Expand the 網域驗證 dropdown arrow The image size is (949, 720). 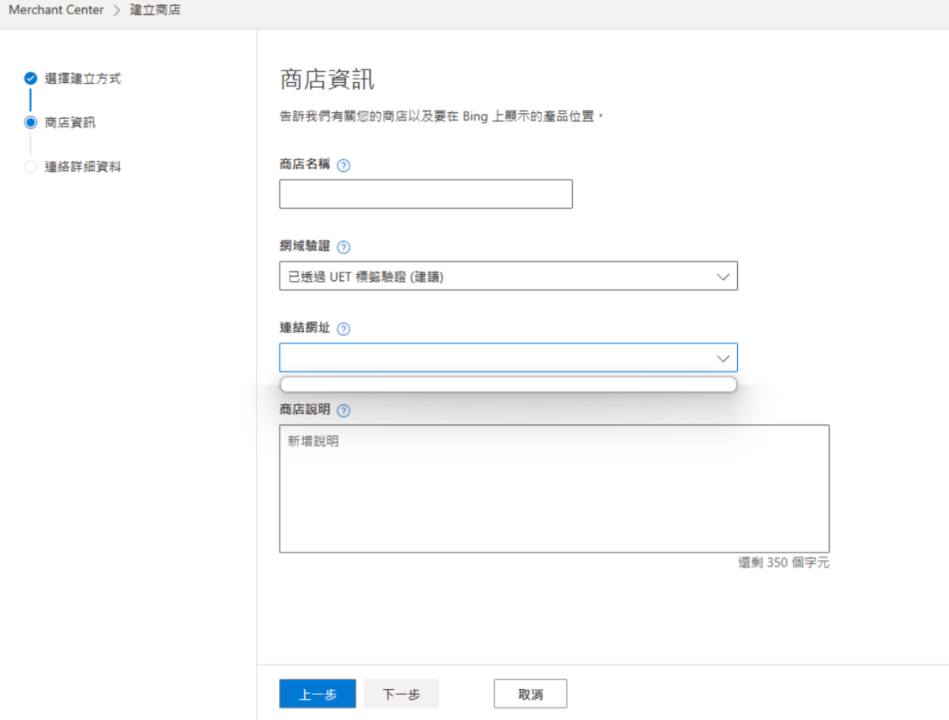(x=723, y=277)
